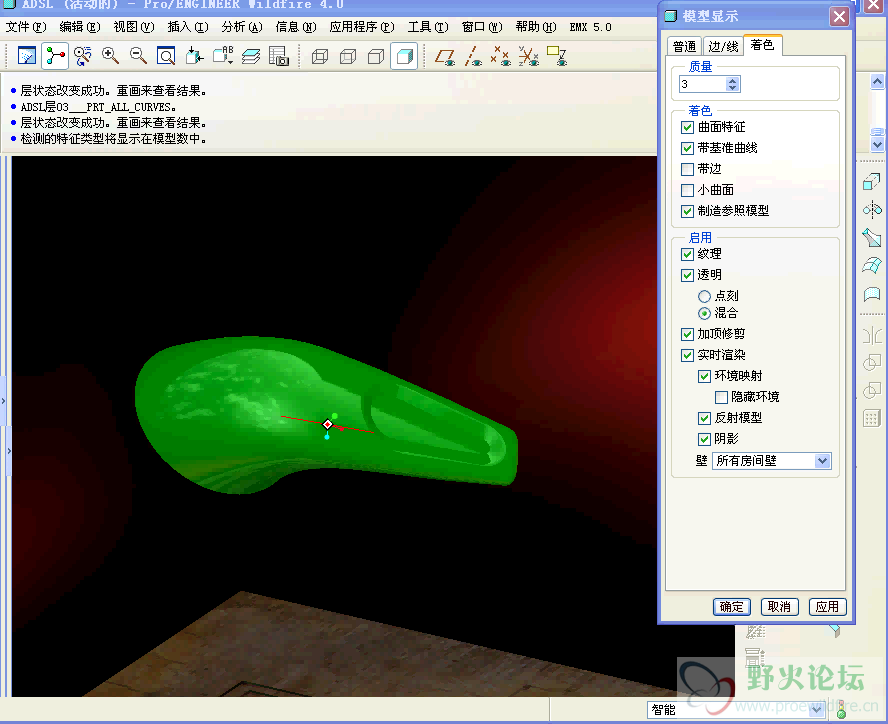The height and width of the screenshot is (724, 888).
Task: Click 取消 button
Action: (x=779, y=607)
